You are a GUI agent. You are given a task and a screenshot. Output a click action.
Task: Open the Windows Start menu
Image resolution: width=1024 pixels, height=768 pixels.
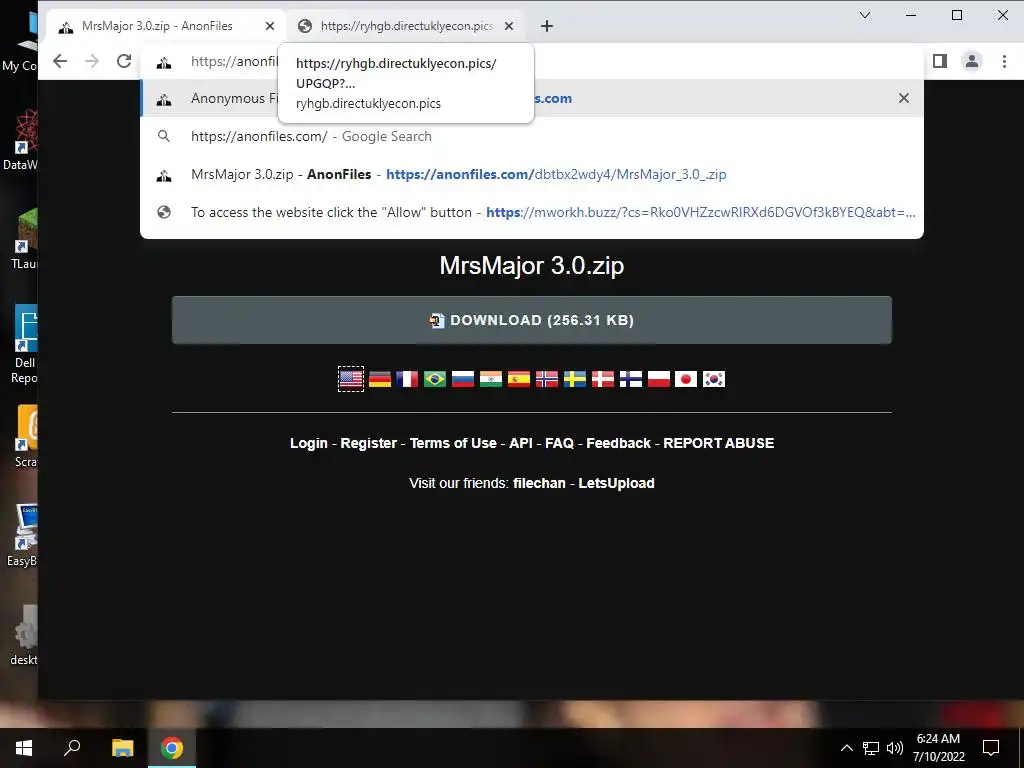click(x=24, y=748)
